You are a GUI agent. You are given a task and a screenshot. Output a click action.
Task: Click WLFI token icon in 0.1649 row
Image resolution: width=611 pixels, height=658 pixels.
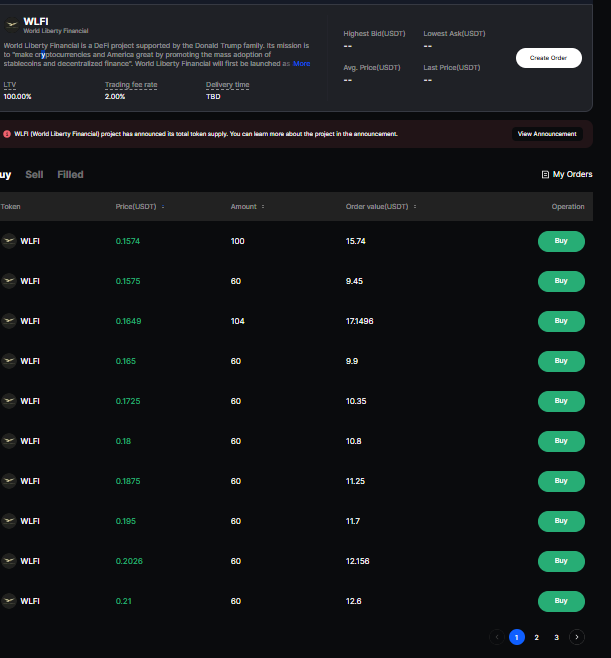(x=9, y=321)
